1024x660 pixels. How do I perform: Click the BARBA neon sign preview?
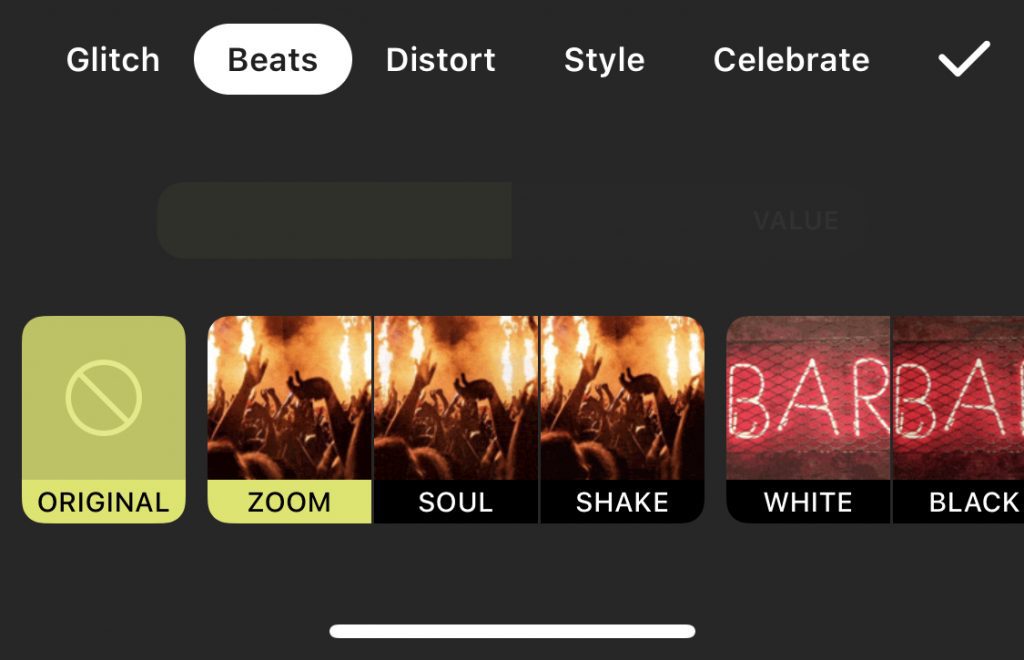(x=808, y=400)
